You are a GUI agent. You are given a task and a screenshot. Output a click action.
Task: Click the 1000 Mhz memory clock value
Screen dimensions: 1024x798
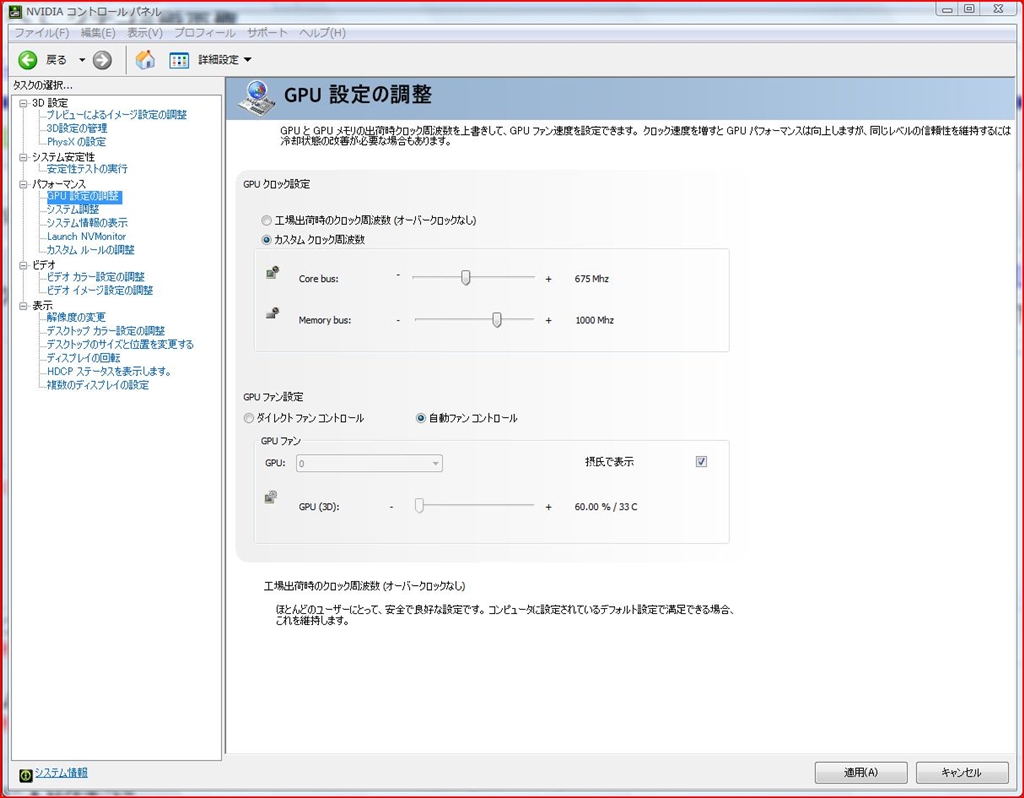594,321
